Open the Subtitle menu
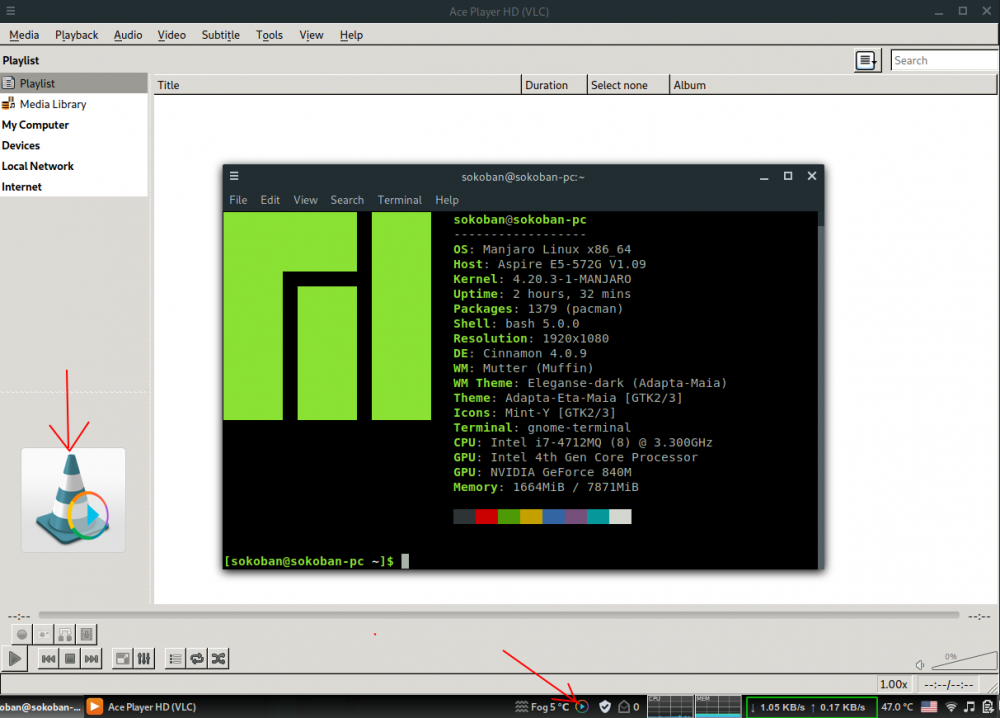 (x=221, y=35)
